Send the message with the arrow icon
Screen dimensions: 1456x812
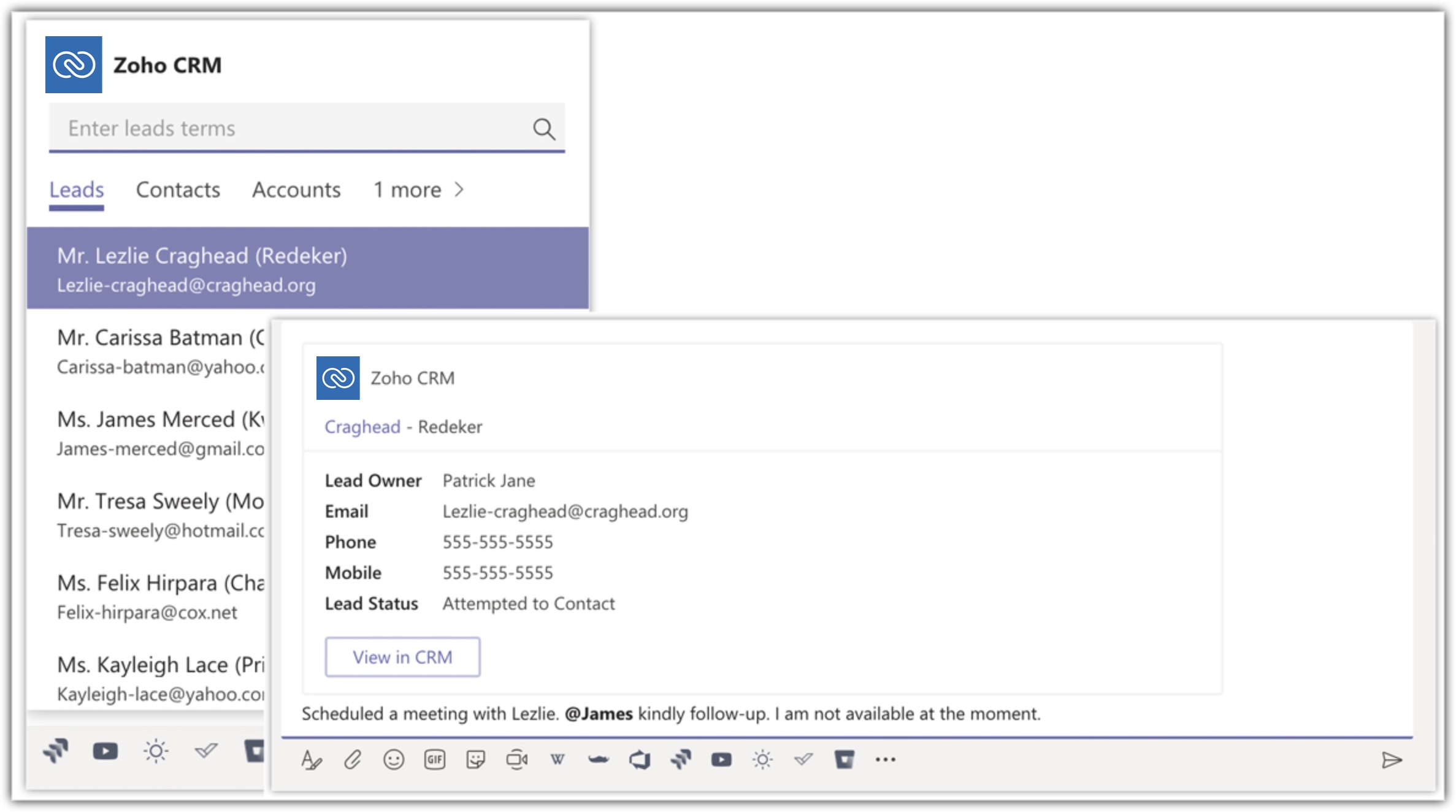click(x=1392, y=760)
